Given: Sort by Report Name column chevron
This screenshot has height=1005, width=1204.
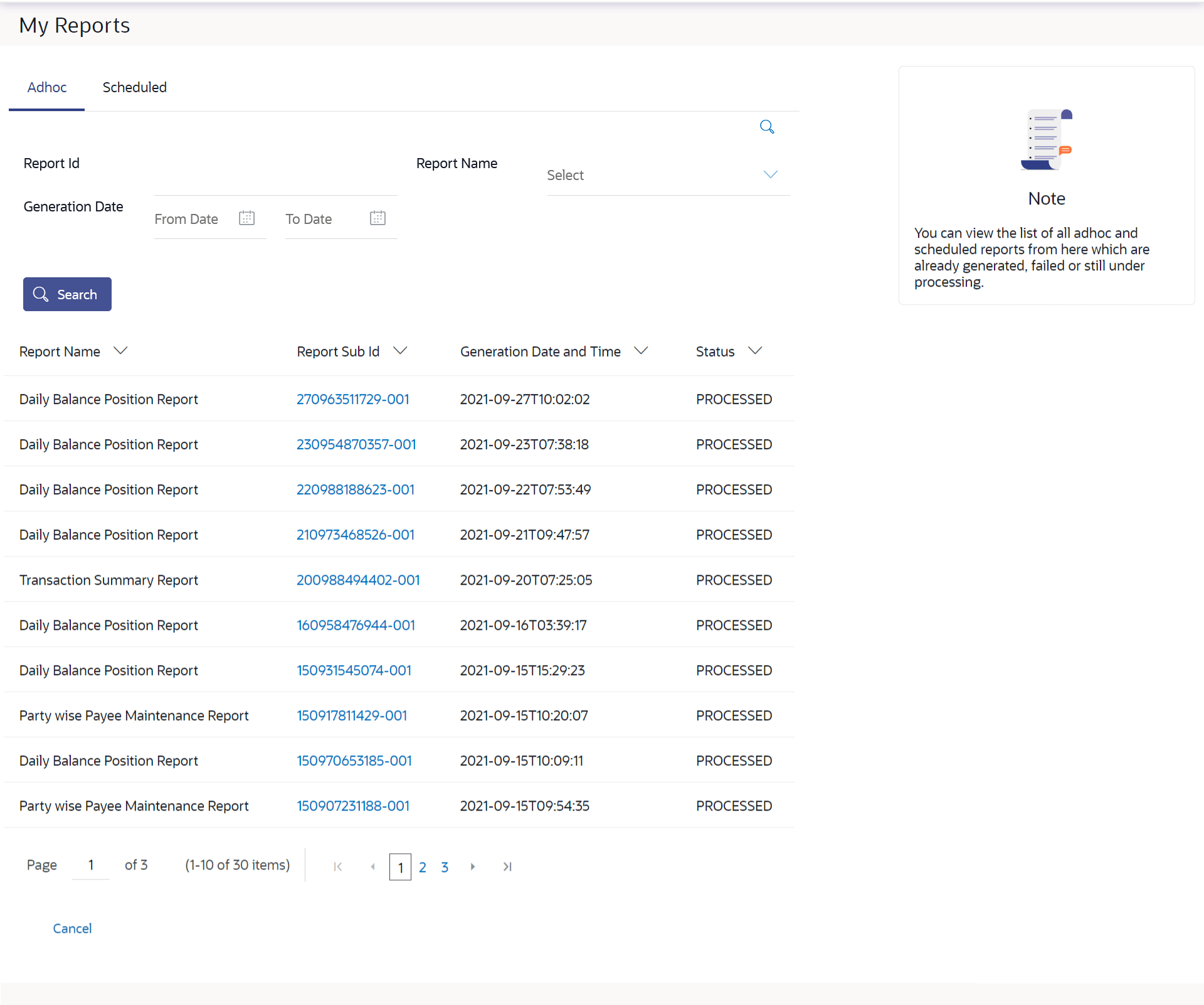Looking at the screenshot, I should tap(120, 351).
